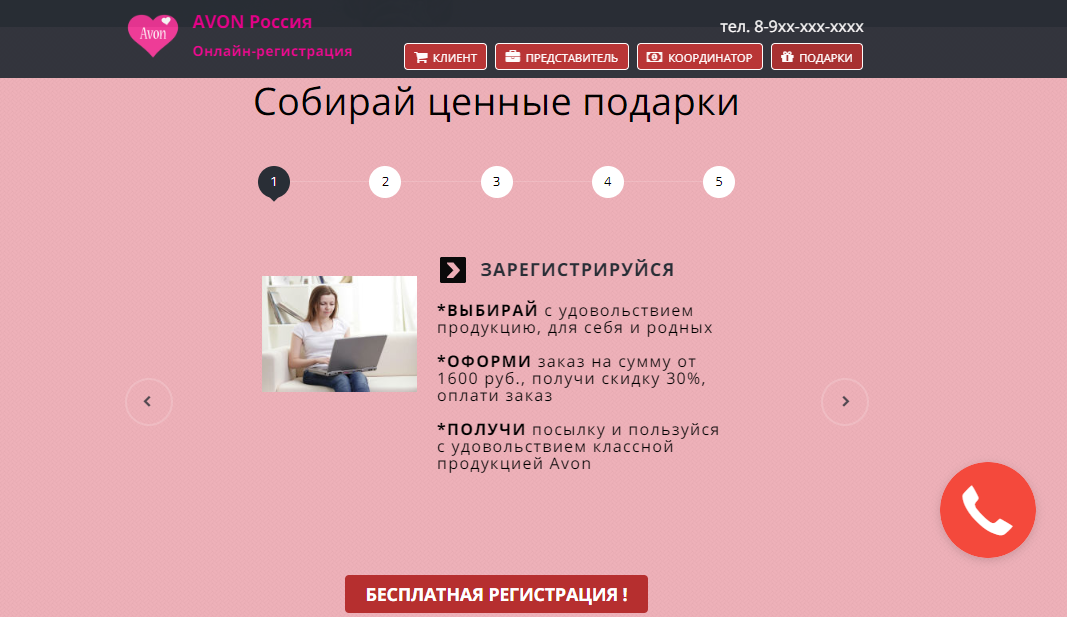Screen dimensions: 1067x617
Task: Open the КЛИЕНТ registration option
Action: click(x=445, y=57)
